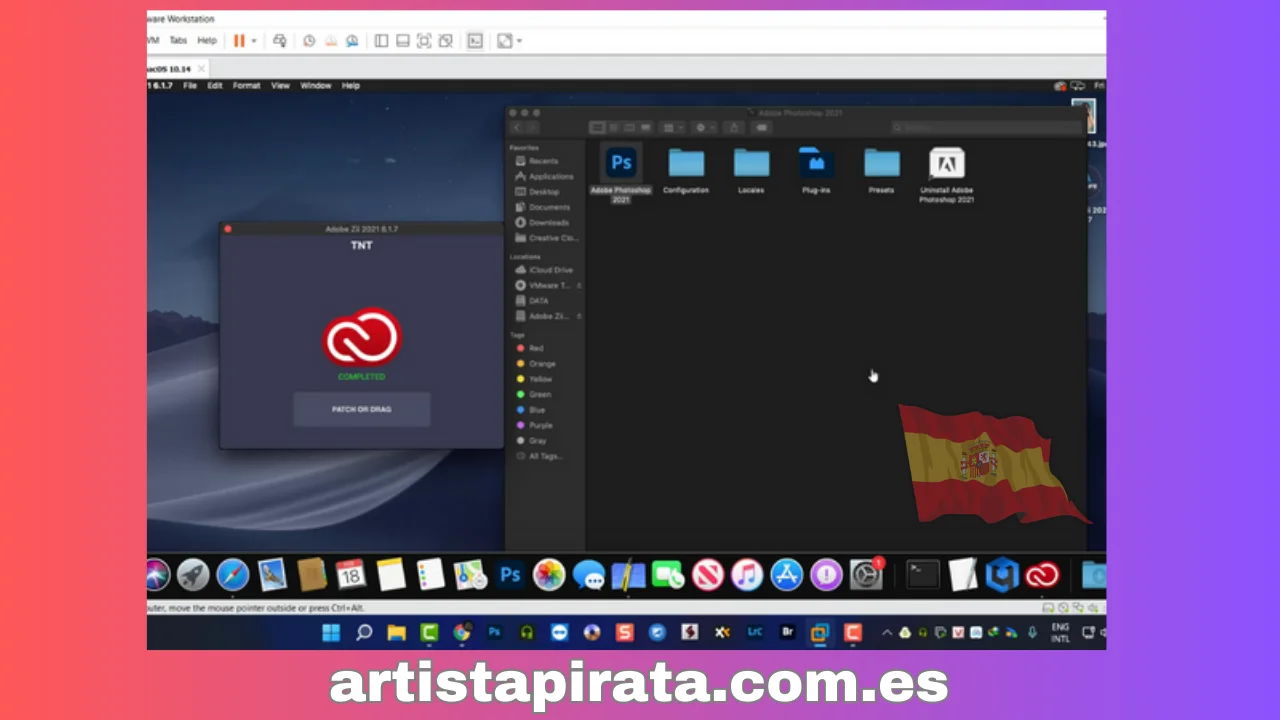Click the PATCH OR DRAG button
This screenshot has width=1280, height=720.
pyautogui.click(x=362, y=409)
